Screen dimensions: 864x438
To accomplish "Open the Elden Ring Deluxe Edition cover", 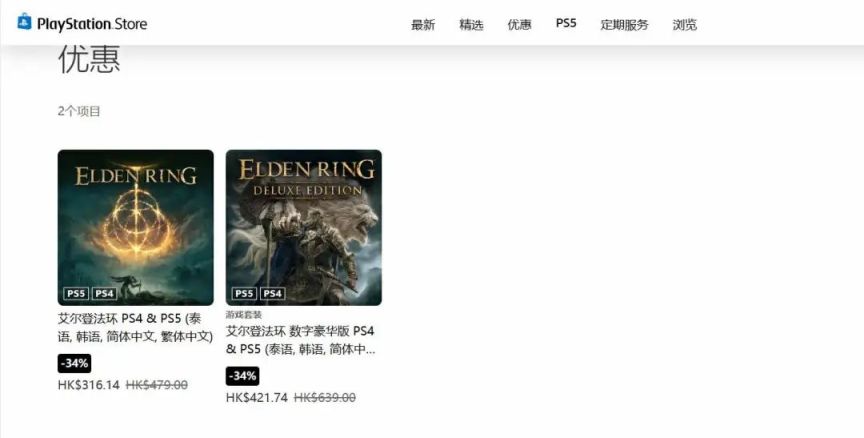I will 304,228.
